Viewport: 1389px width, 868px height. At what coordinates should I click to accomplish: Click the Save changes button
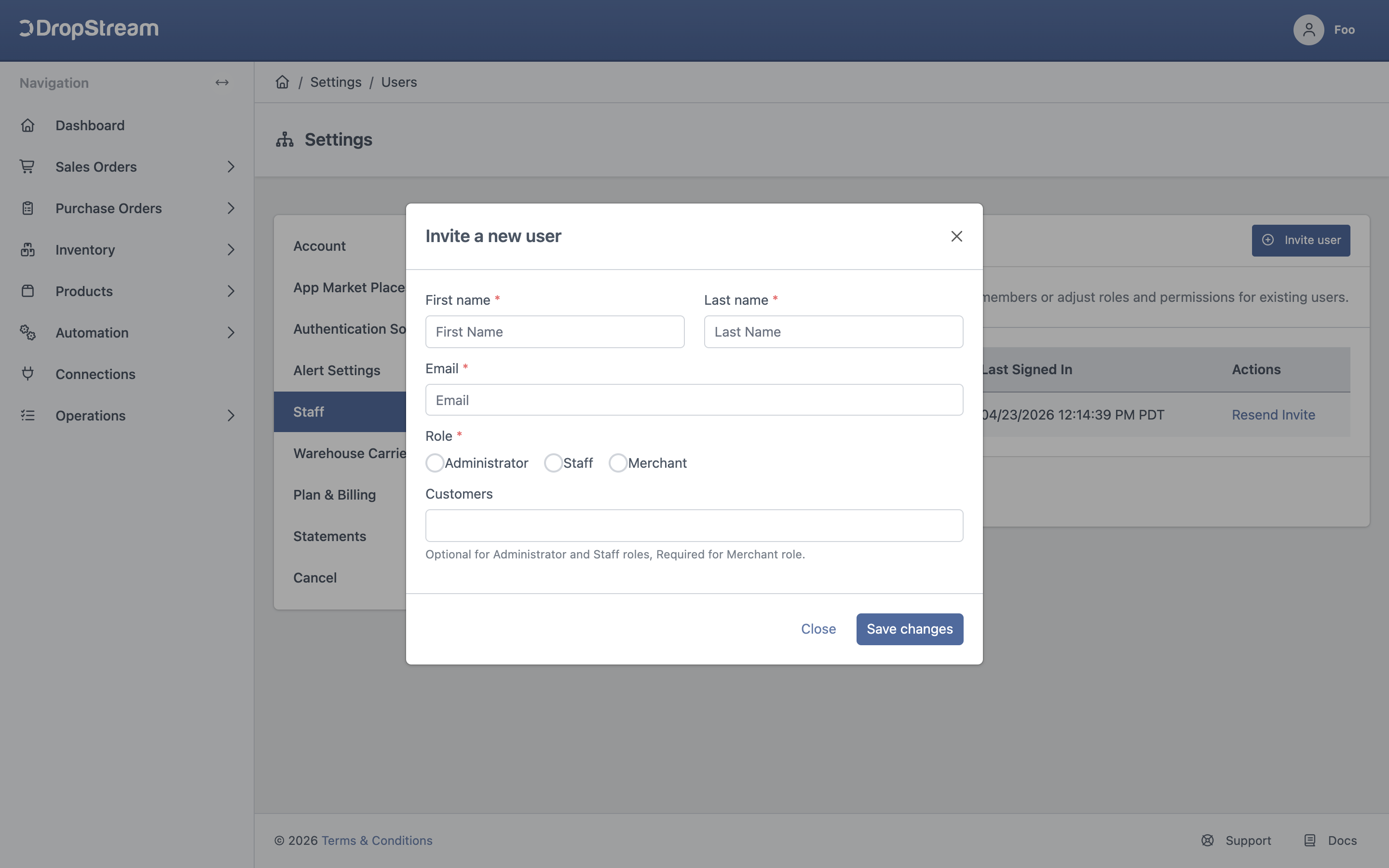click(x=910, y=629)
